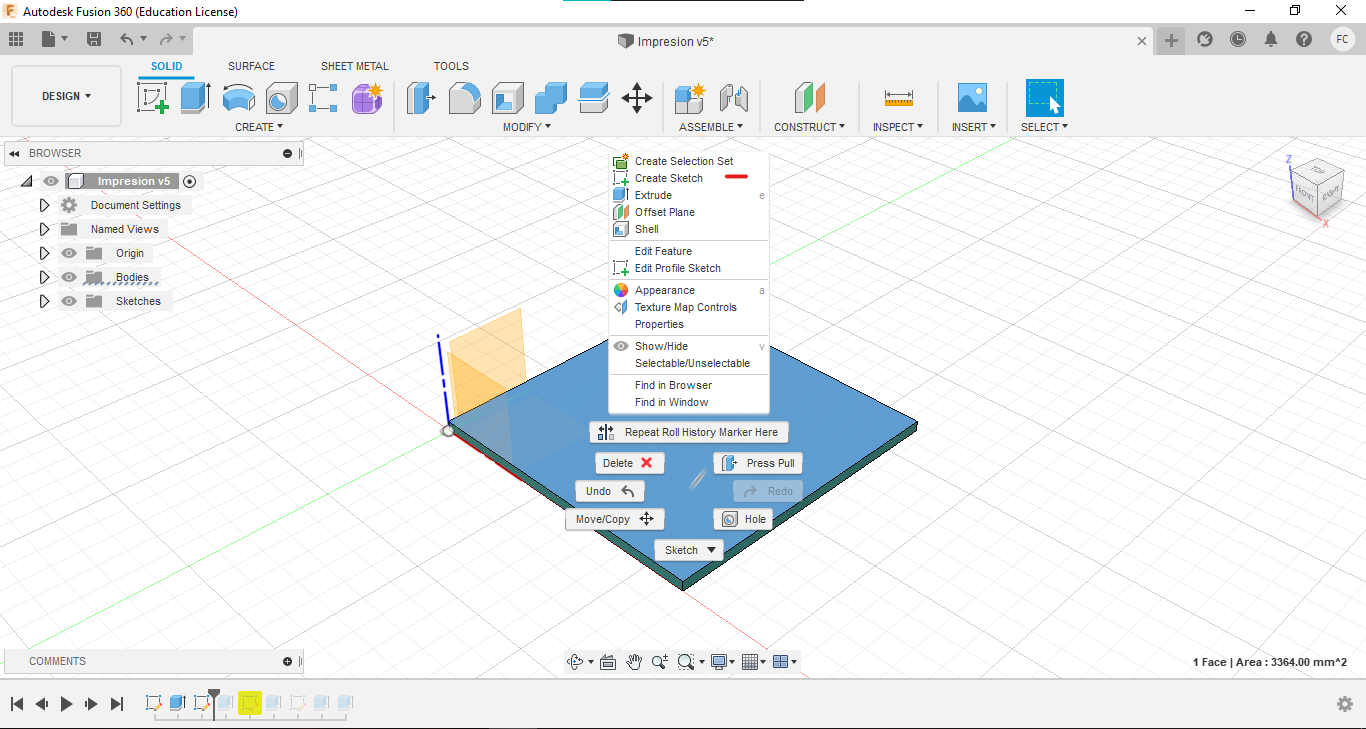The image size is (1366, 729).
Task: Toggle the Origin folder visibility eye
Action: pos(69,253)
